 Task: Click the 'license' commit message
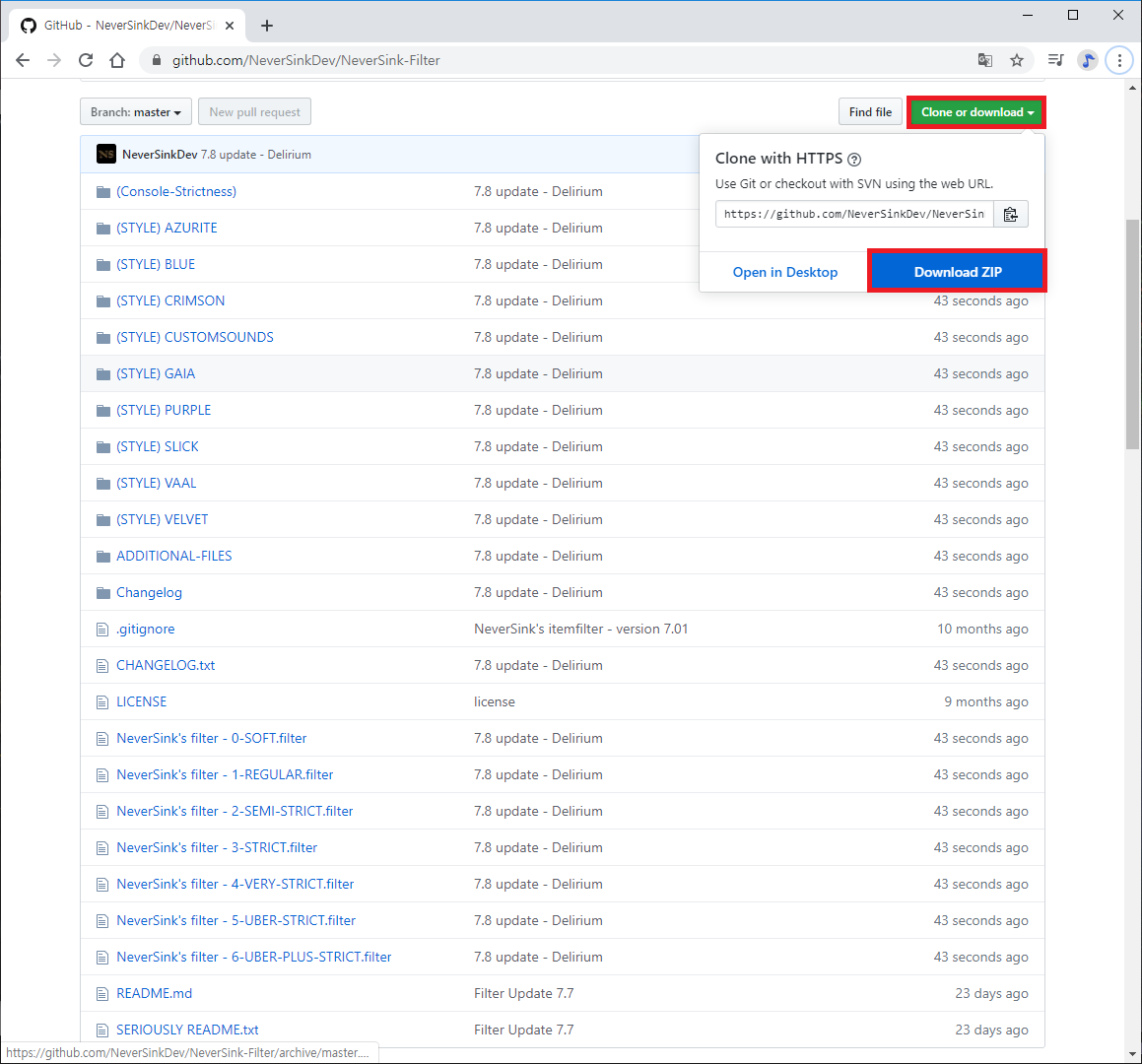pos(495,701)
